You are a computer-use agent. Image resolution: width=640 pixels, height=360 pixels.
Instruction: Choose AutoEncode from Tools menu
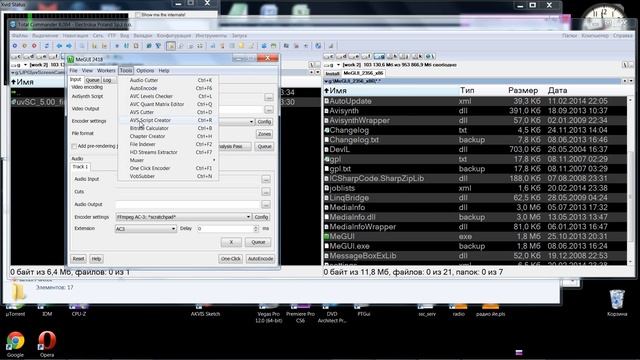point(168,88)
